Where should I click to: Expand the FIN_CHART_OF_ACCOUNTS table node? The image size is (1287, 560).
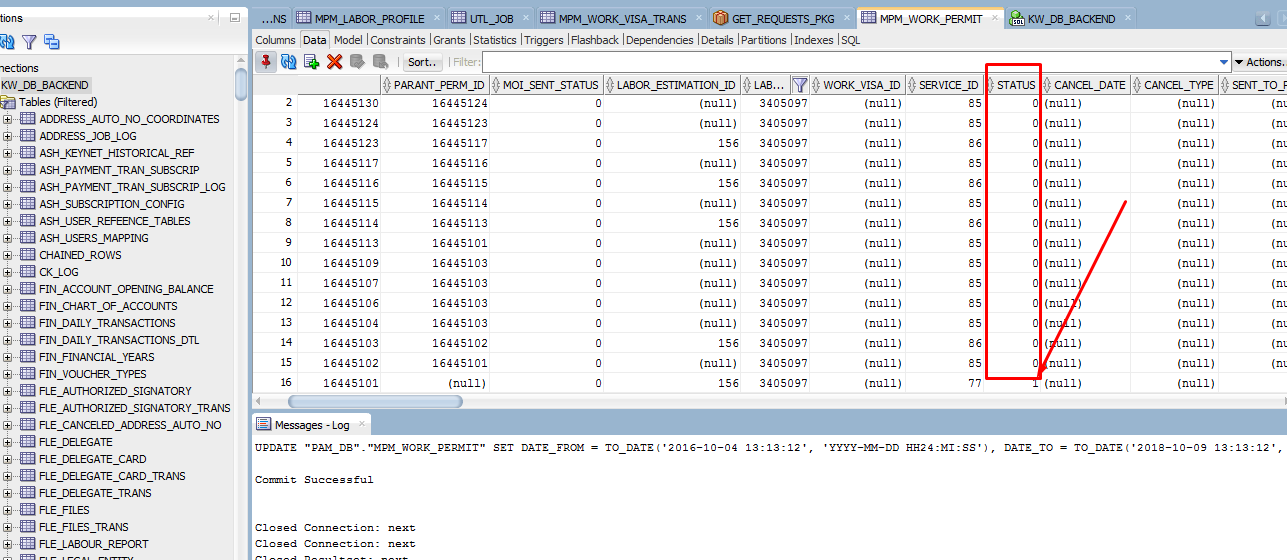[8, 306]
